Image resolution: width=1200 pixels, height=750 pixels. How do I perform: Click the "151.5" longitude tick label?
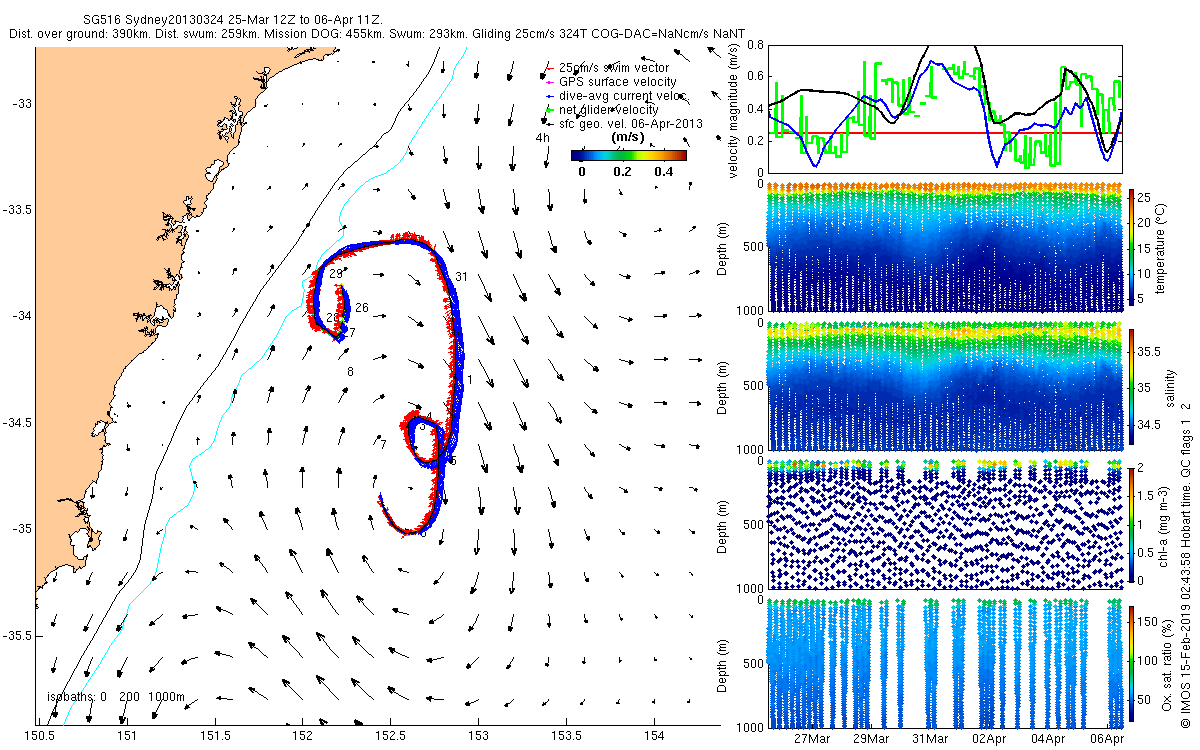coord(215,737)
